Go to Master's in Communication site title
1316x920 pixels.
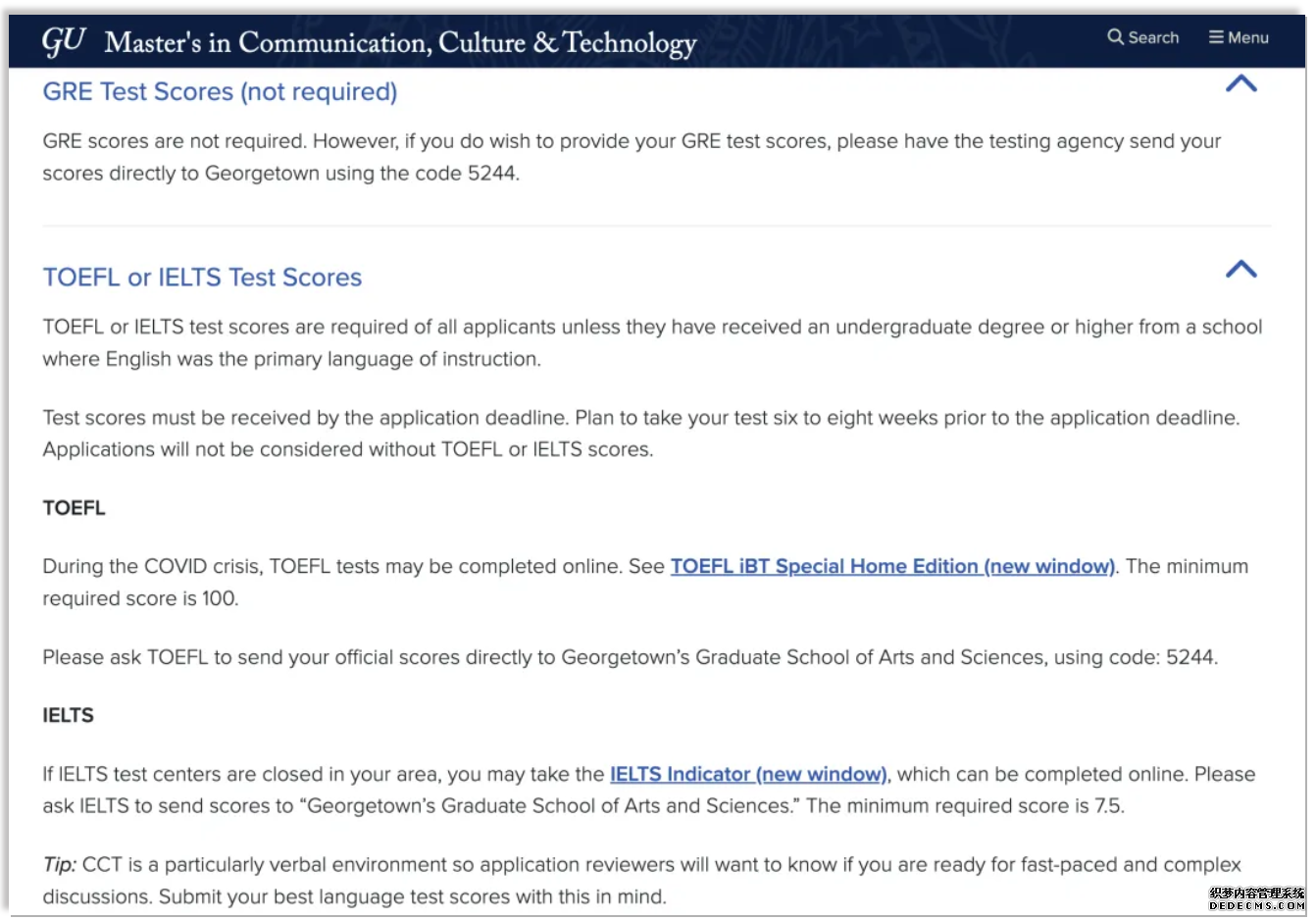pyautogui.click(x=400, y=43)
